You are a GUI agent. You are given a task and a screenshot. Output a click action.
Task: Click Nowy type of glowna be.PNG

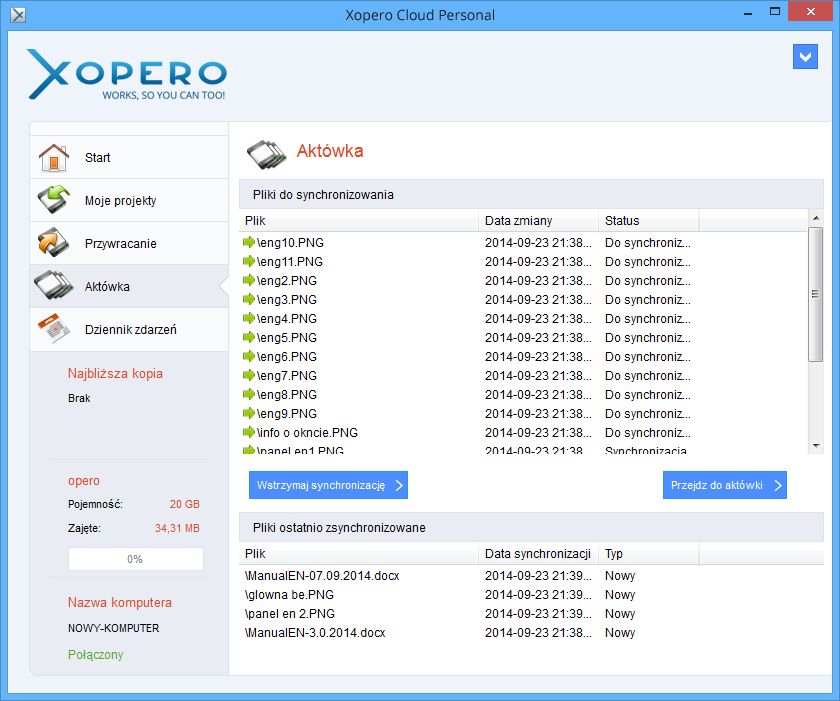click(620, 595)
